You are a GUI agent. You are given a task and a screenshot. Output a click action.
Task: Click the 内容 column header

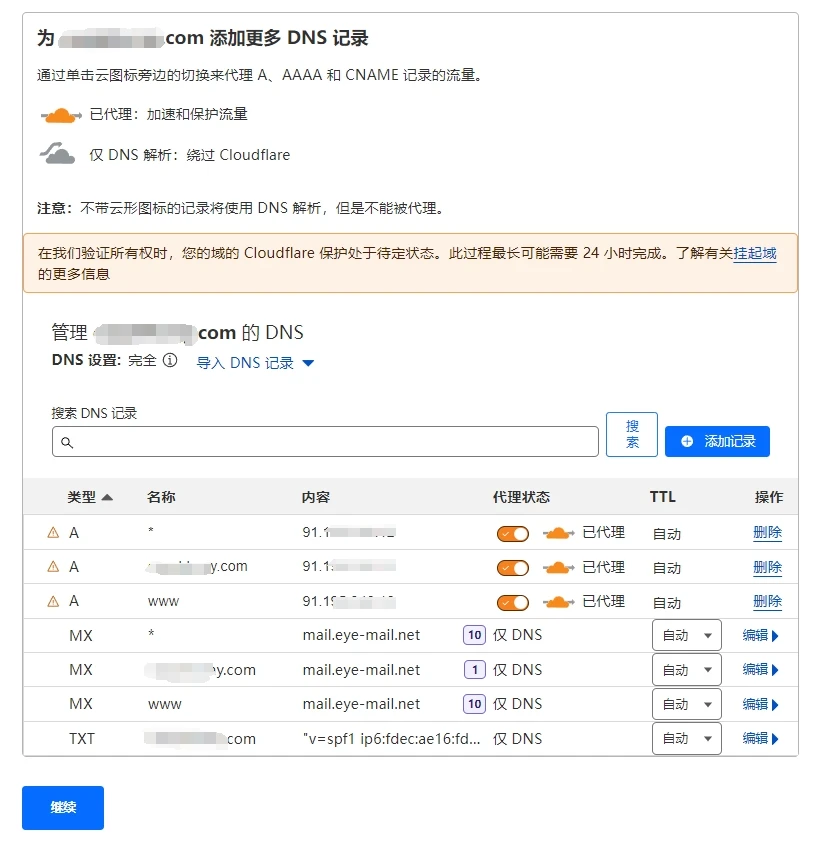coord(316,497)
